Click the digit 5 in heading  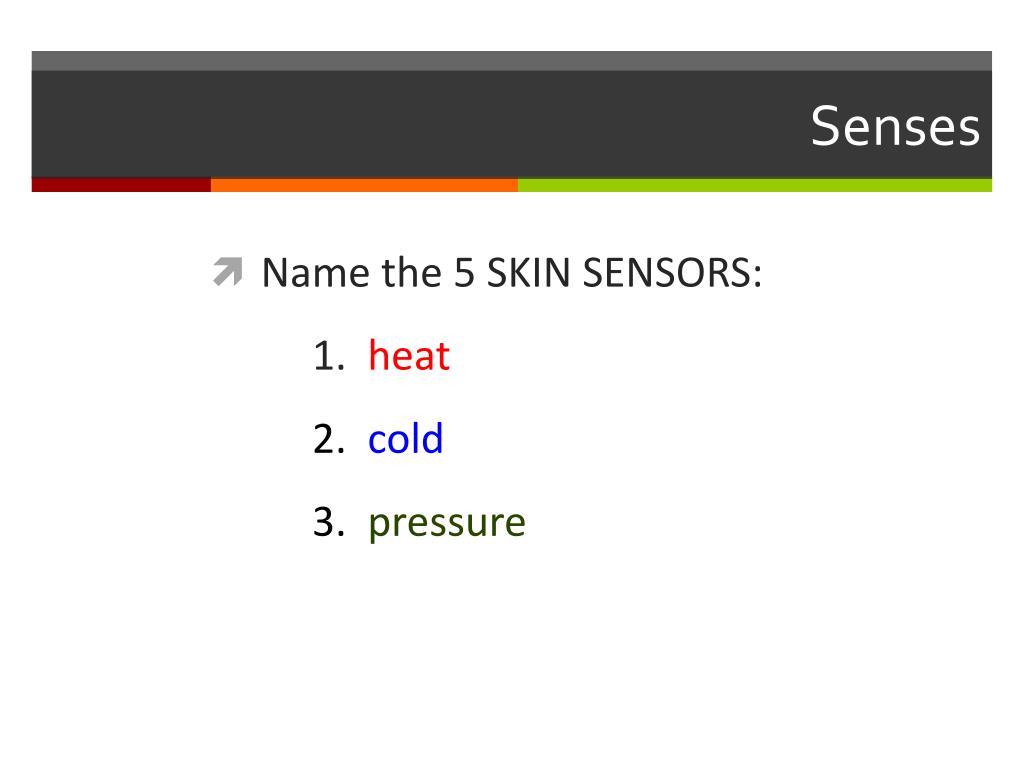pyautogui.click(x=464, y=272)
